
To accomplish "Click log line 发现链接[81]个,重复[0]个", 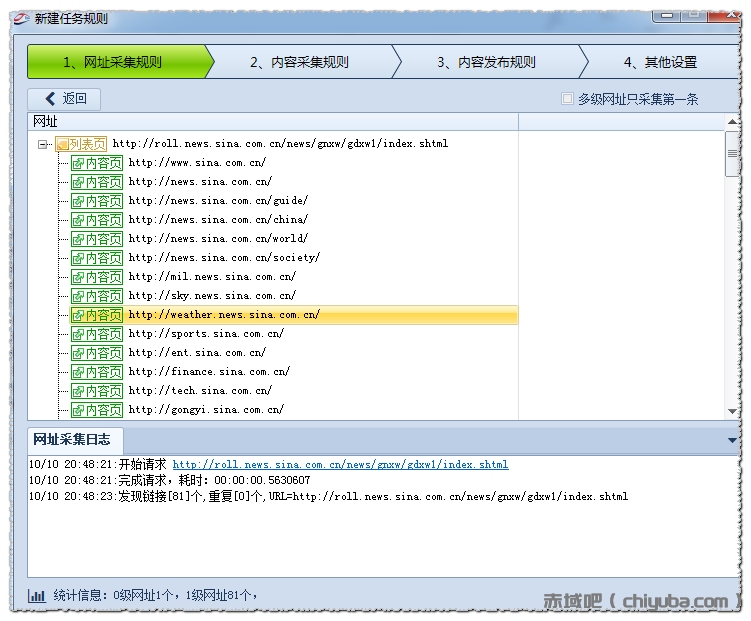I will (328, 497).
